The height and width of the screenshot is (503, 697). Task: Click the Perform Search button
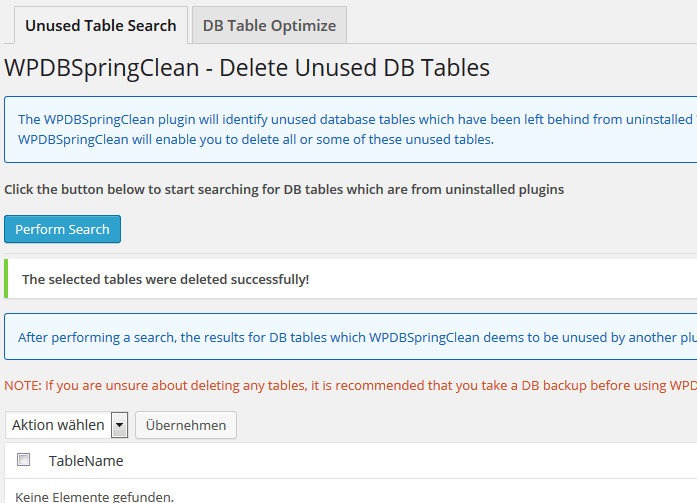62,229
